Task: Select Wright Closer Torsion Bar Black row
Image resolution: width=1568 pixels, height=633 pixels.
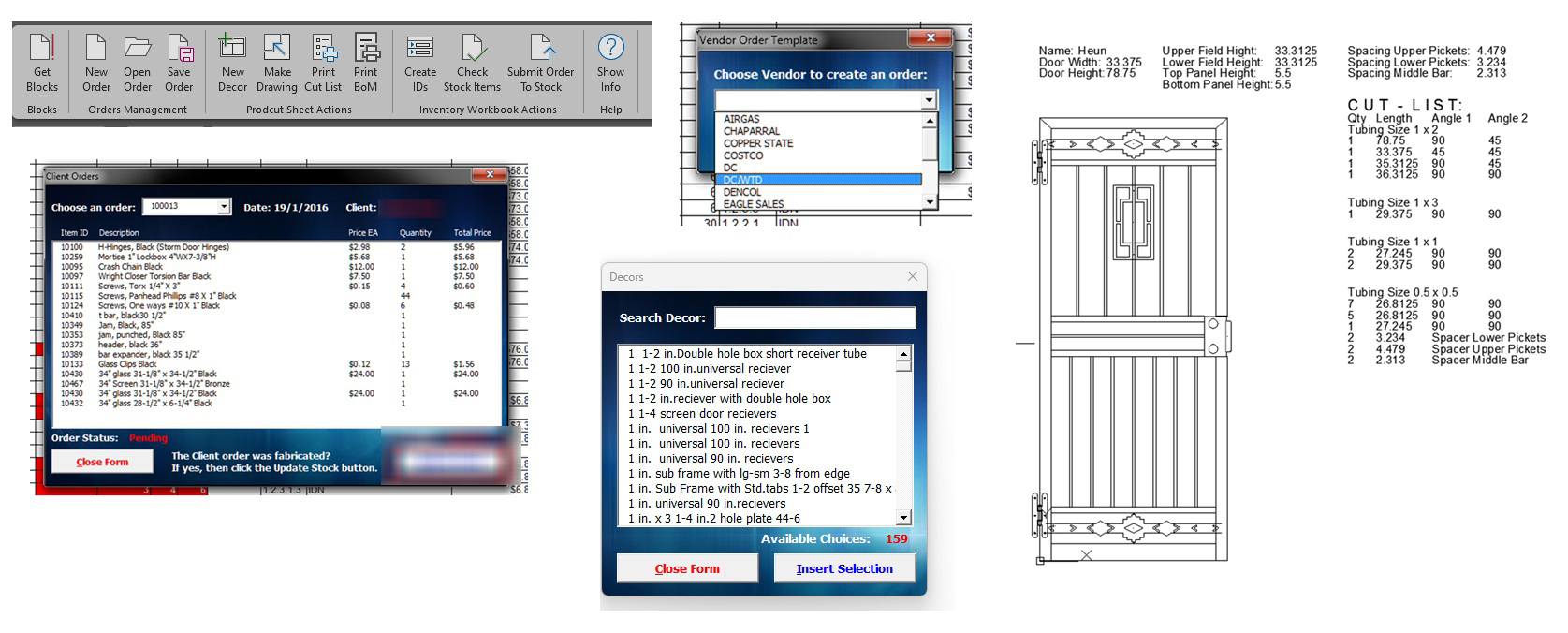Action: 276,276
